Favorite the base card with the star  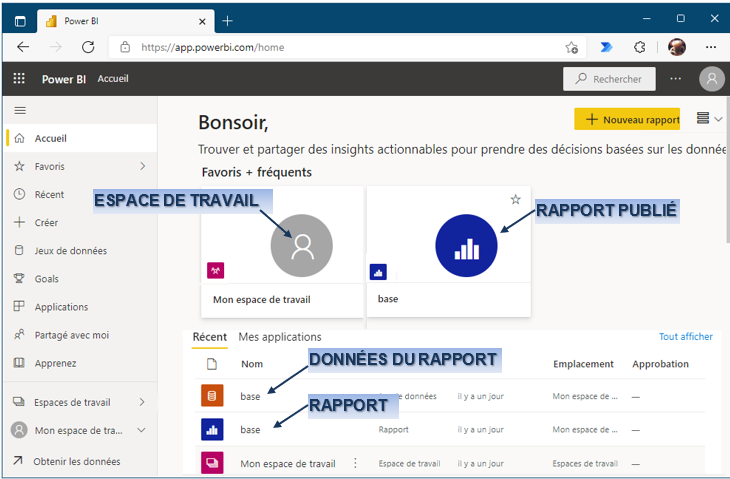[x=515, y=200]
